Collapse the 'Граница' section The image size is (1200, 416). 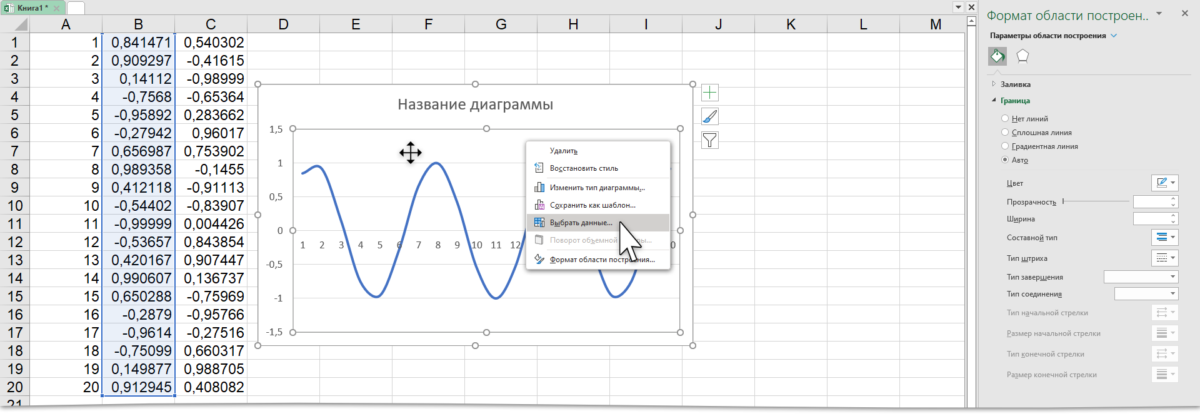[x=1015, y=100]
